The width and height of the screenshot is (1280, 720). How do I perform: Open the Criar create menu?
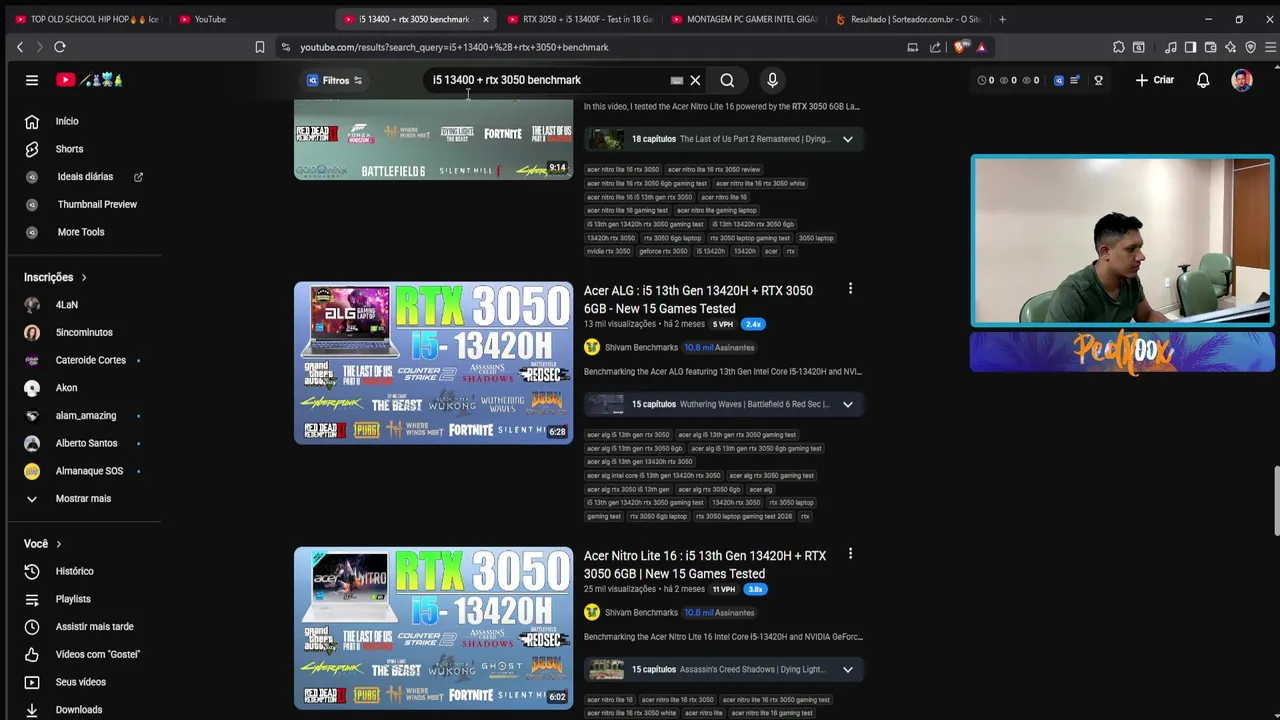point(1154,80)
